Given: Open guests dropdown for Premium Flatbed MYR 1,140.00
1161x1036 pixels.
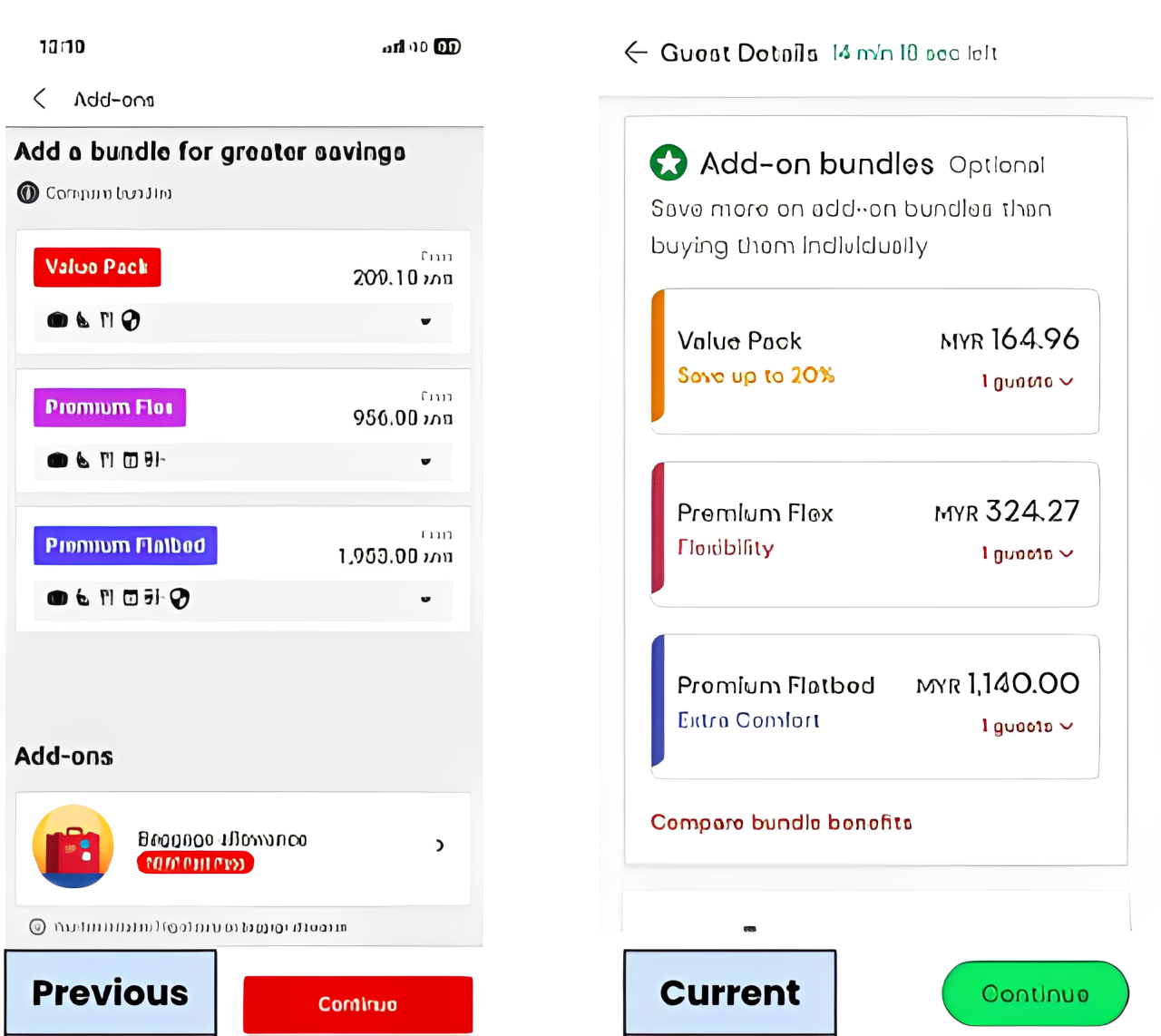Looking at the screenshot, I should coord(1028,727).
